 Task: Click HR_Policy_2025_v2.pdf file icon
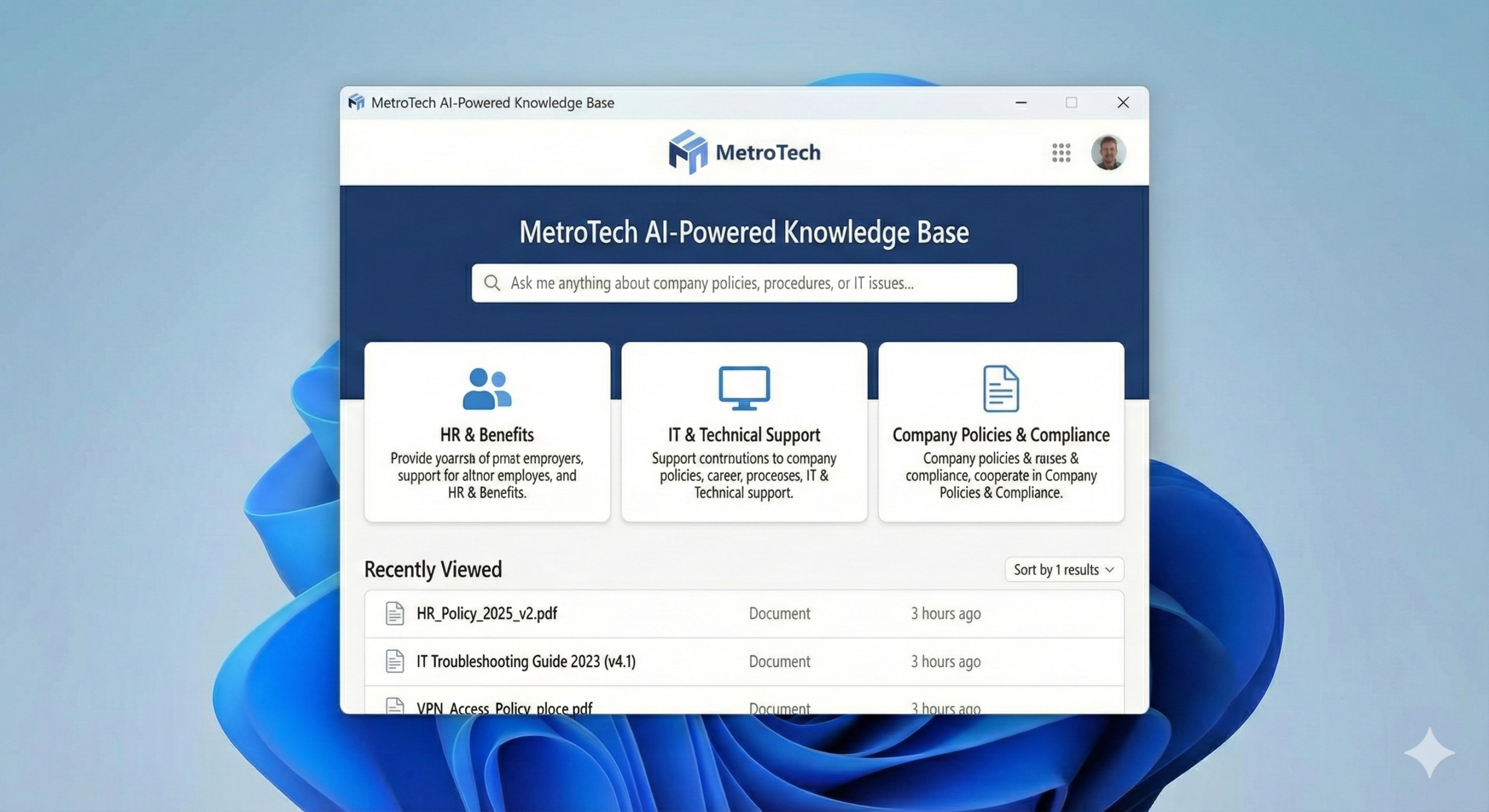[x=395, y=614]
